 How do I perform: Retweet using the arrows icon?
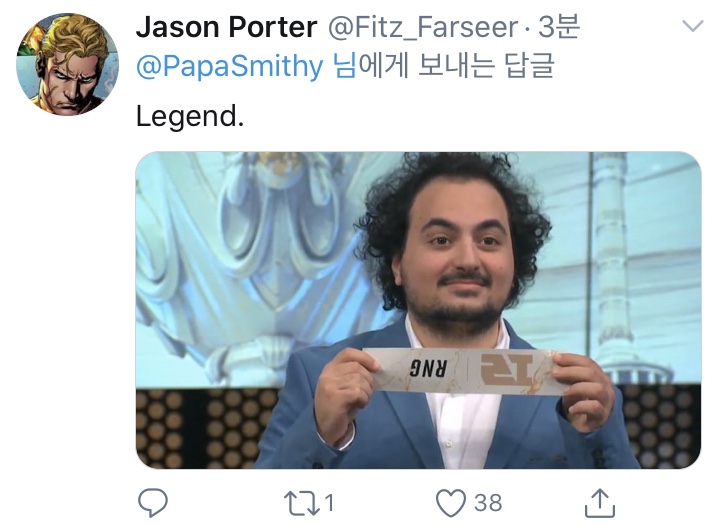point(302,503)
